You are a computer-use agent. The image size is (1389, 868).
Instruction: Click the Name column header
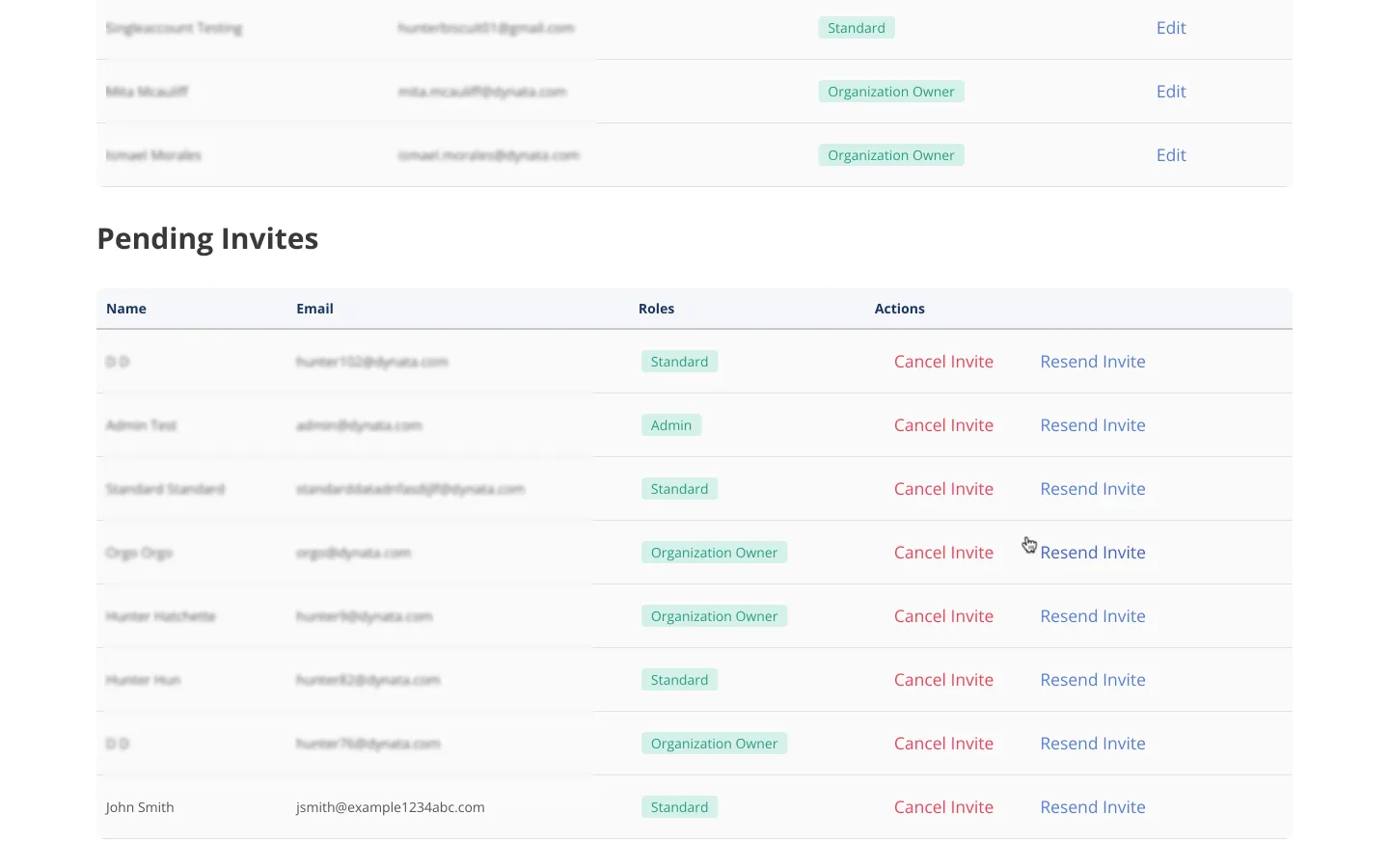(126, 309)
